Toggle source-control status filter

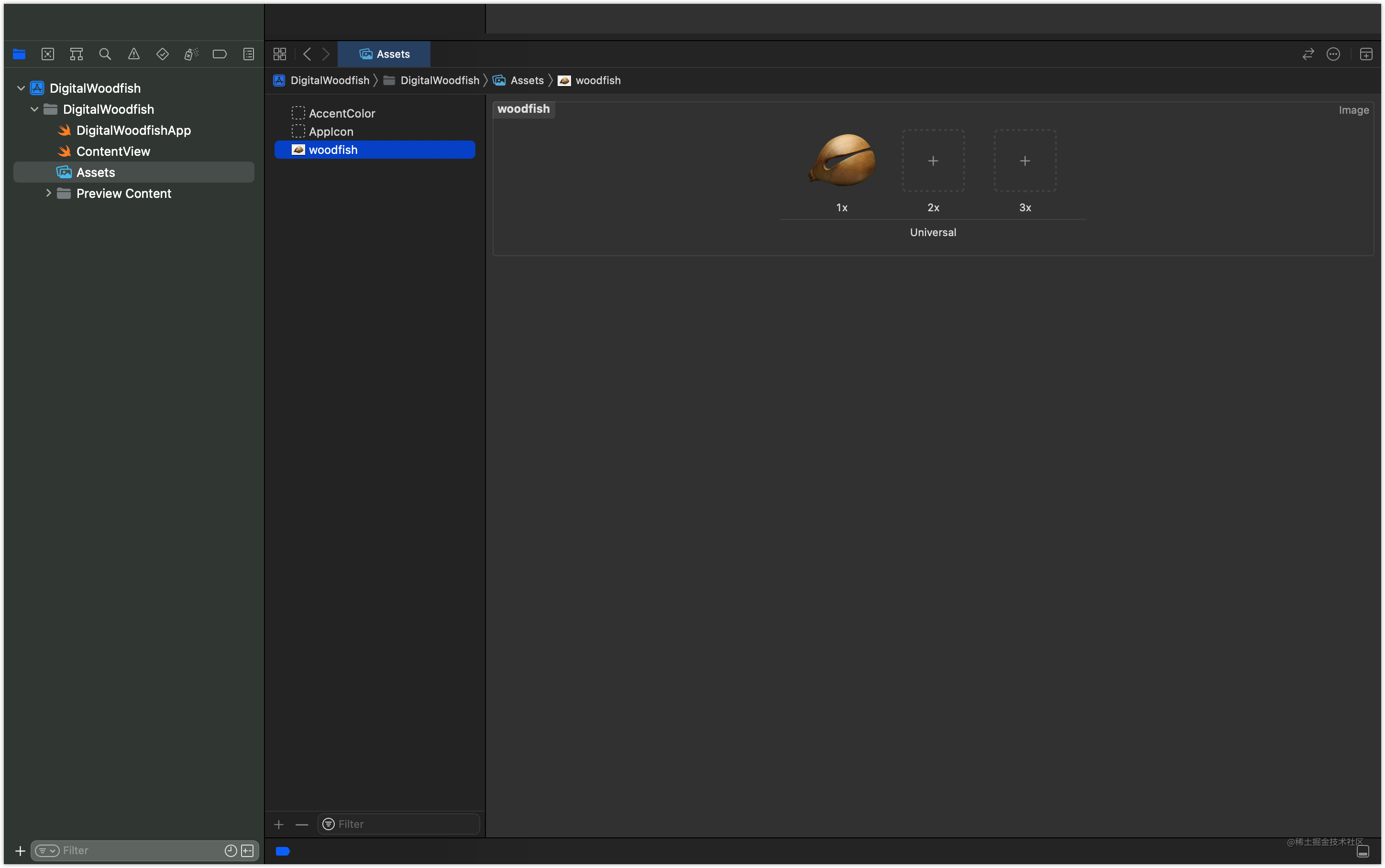(x=247, y=851)
